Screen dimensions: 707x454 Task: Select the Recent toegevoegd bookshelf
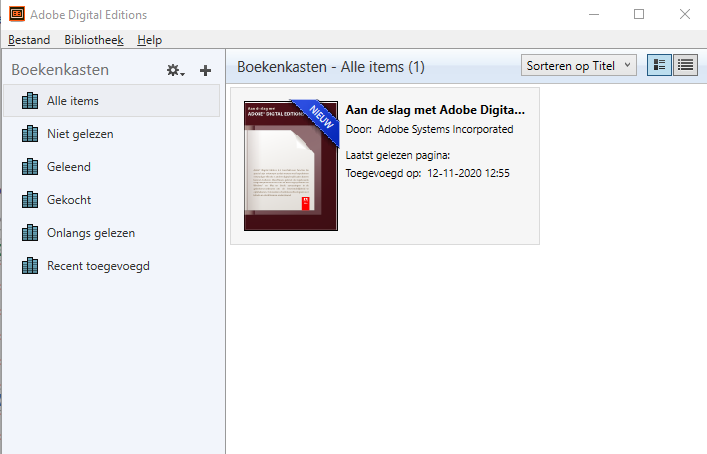coord(111,266)
